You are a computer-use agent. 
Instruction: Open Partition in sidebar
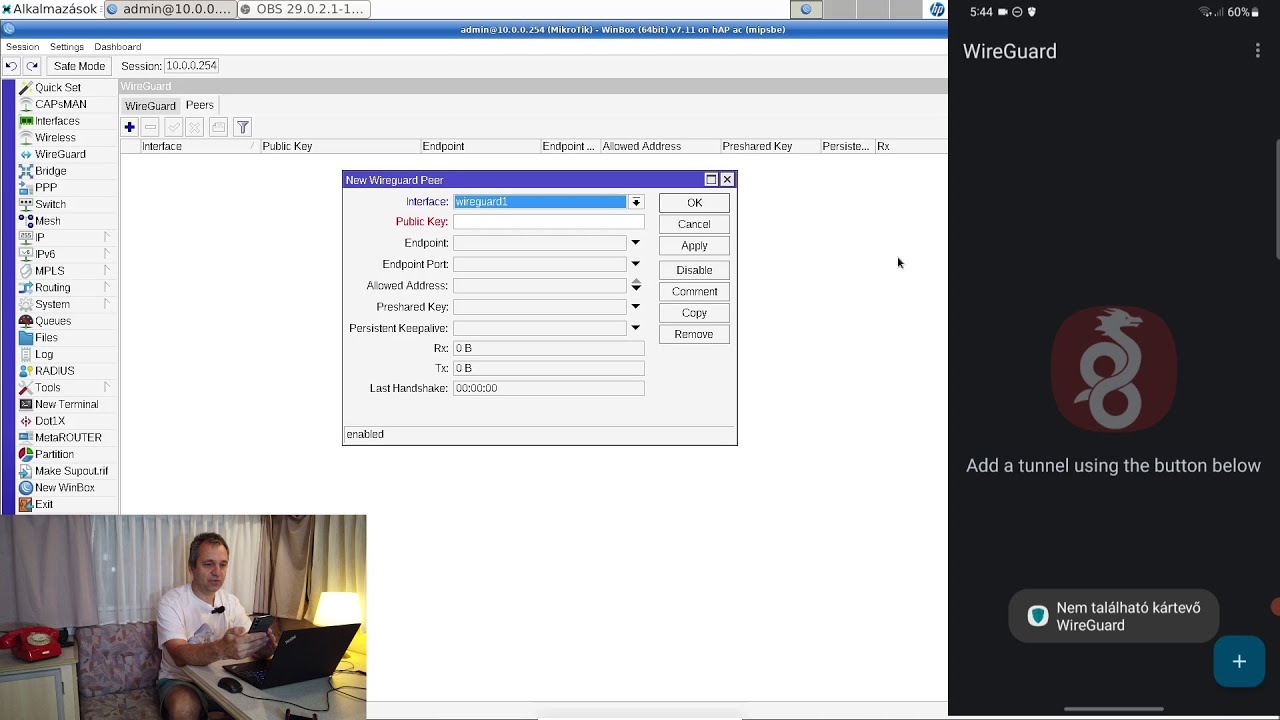tap(54, 454)
